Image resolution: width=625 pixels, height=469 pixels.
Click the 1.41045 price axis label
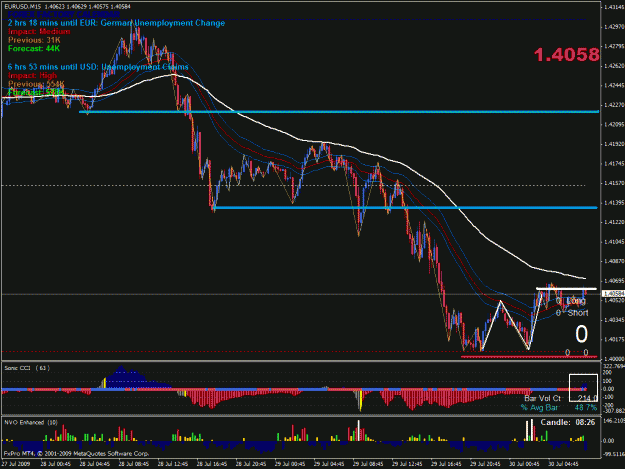click(614, 241)
